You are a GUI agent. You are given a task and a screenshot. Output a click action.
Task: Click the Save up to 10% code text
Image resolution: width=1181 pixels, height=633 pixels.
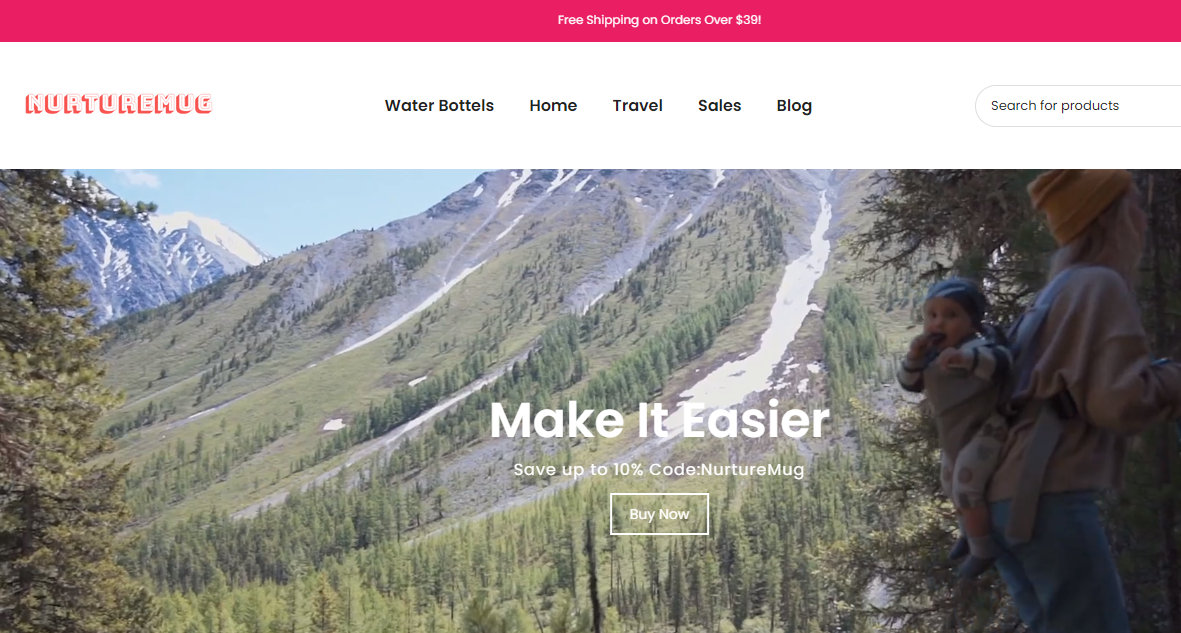point(659,469)
